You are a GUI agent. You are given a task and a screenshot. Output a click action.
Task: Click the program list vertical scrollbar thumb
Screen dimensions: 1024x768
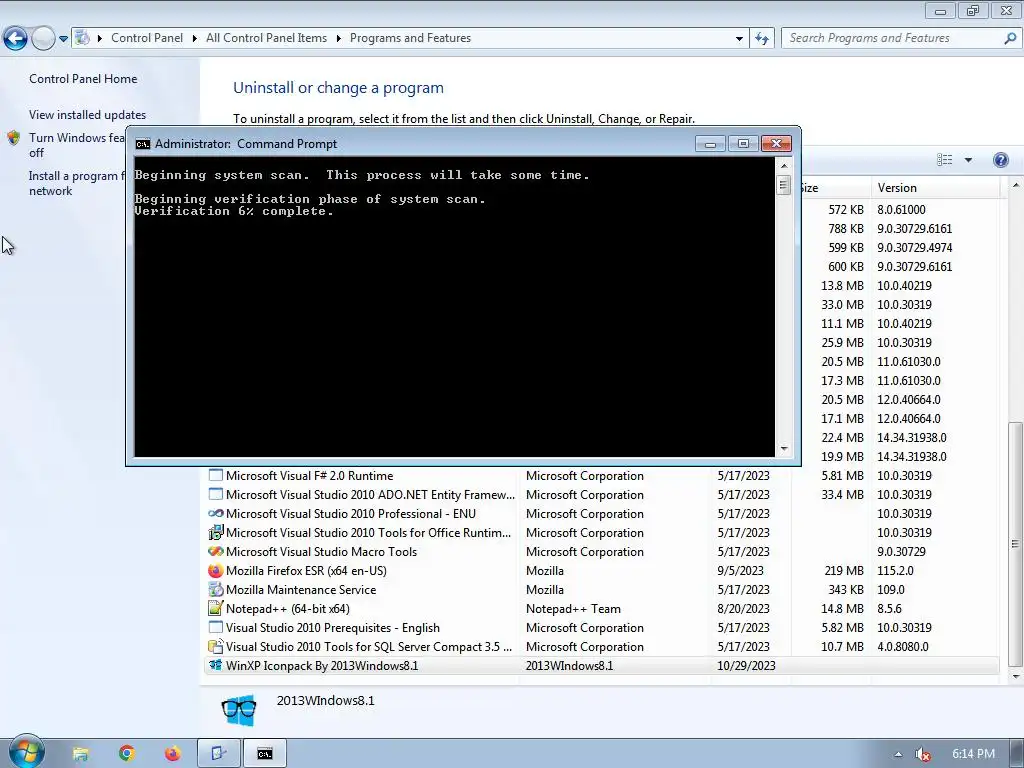(x=1015, y=543)
